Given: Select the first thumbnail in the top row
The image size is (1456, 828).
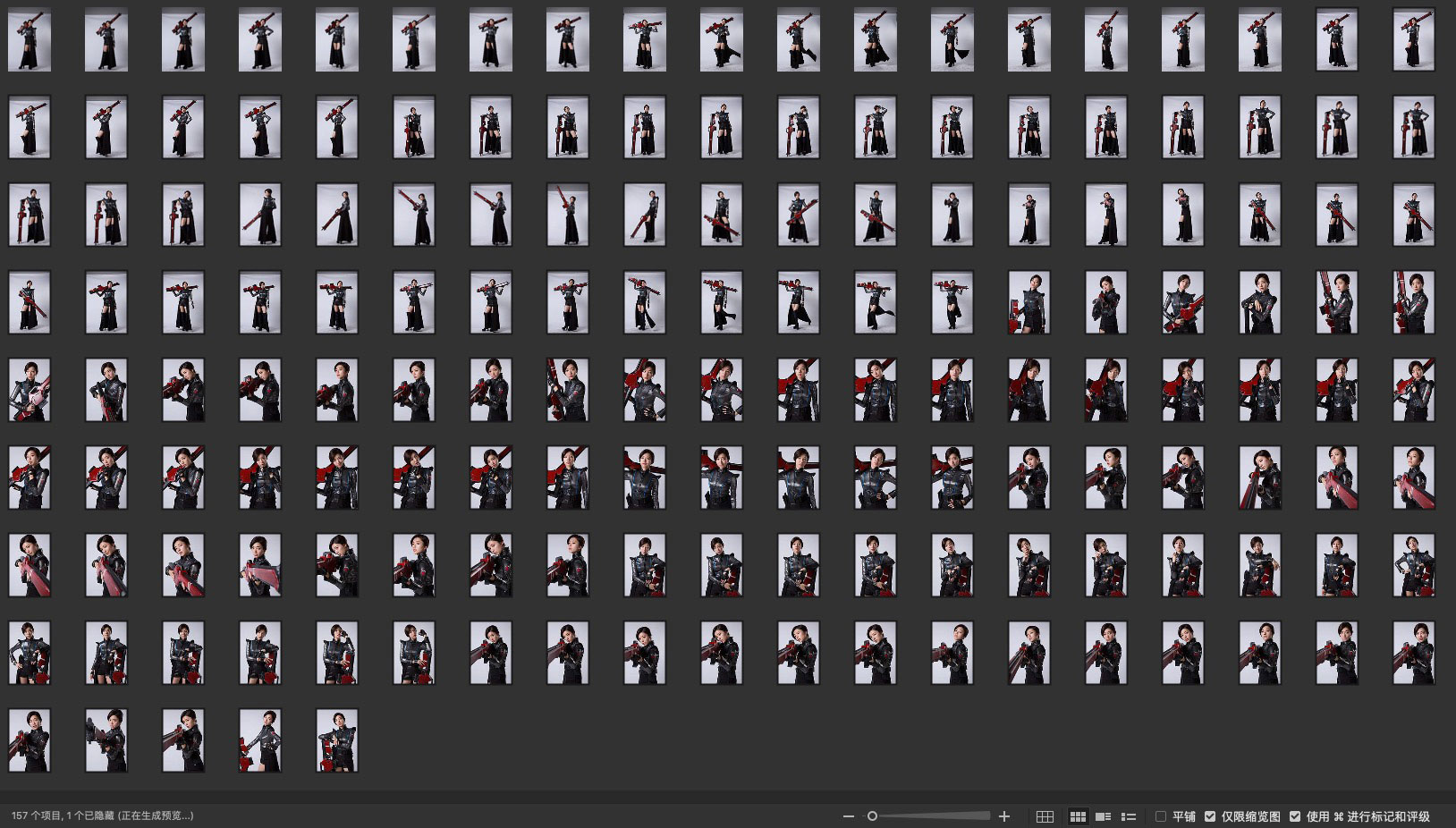Looking at the screenshot, I should (30, 40).
